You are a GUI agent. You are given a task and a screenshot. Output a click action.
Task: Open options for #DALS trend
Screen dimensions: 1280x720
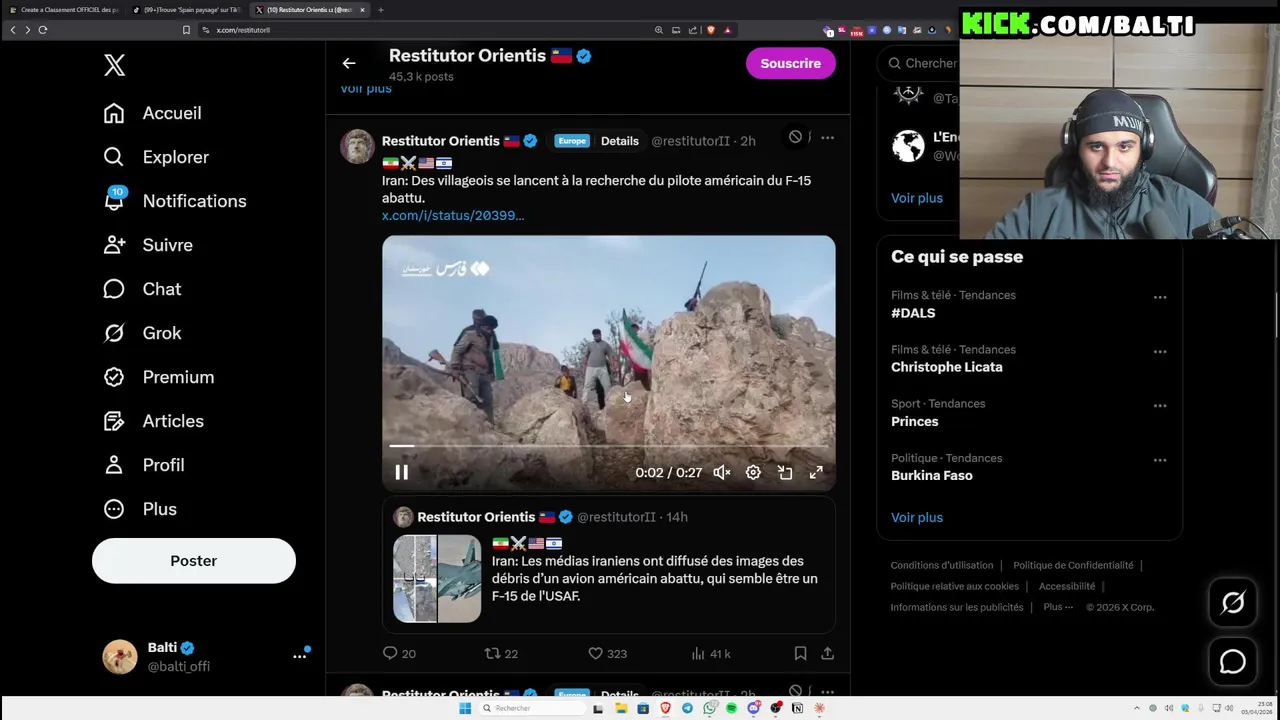tap(1160, 297)
